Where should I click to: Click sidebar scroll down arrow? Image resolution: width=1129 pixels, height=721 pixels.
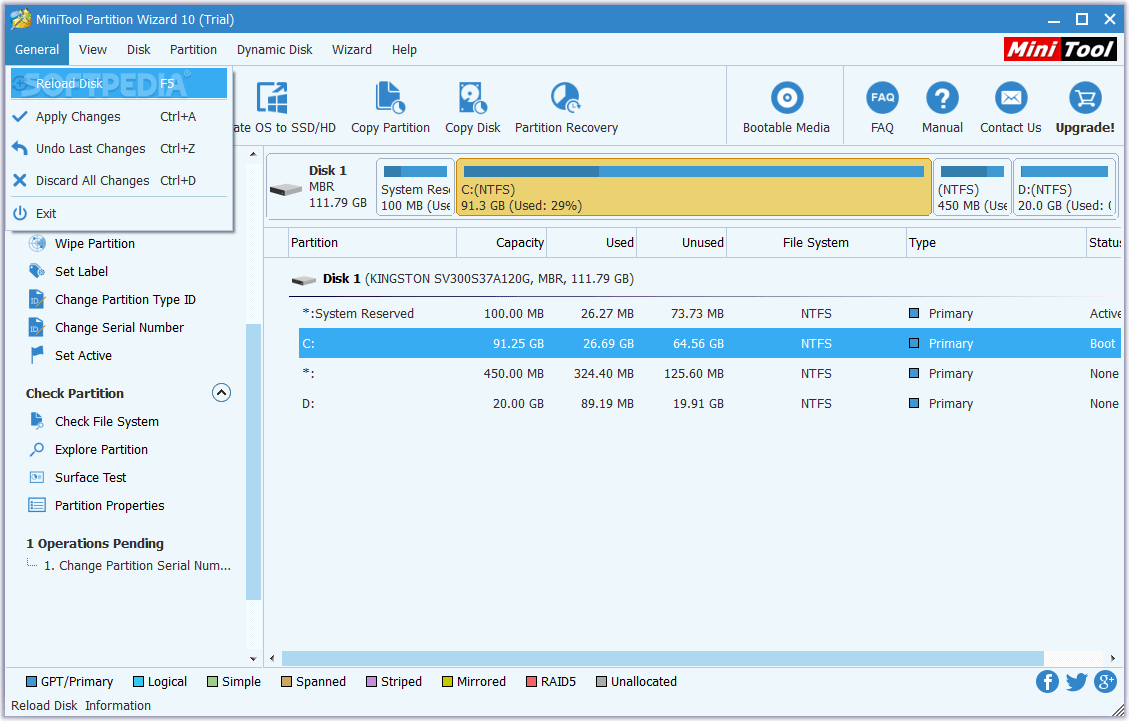pyautogui.click(x=253, y=658)
